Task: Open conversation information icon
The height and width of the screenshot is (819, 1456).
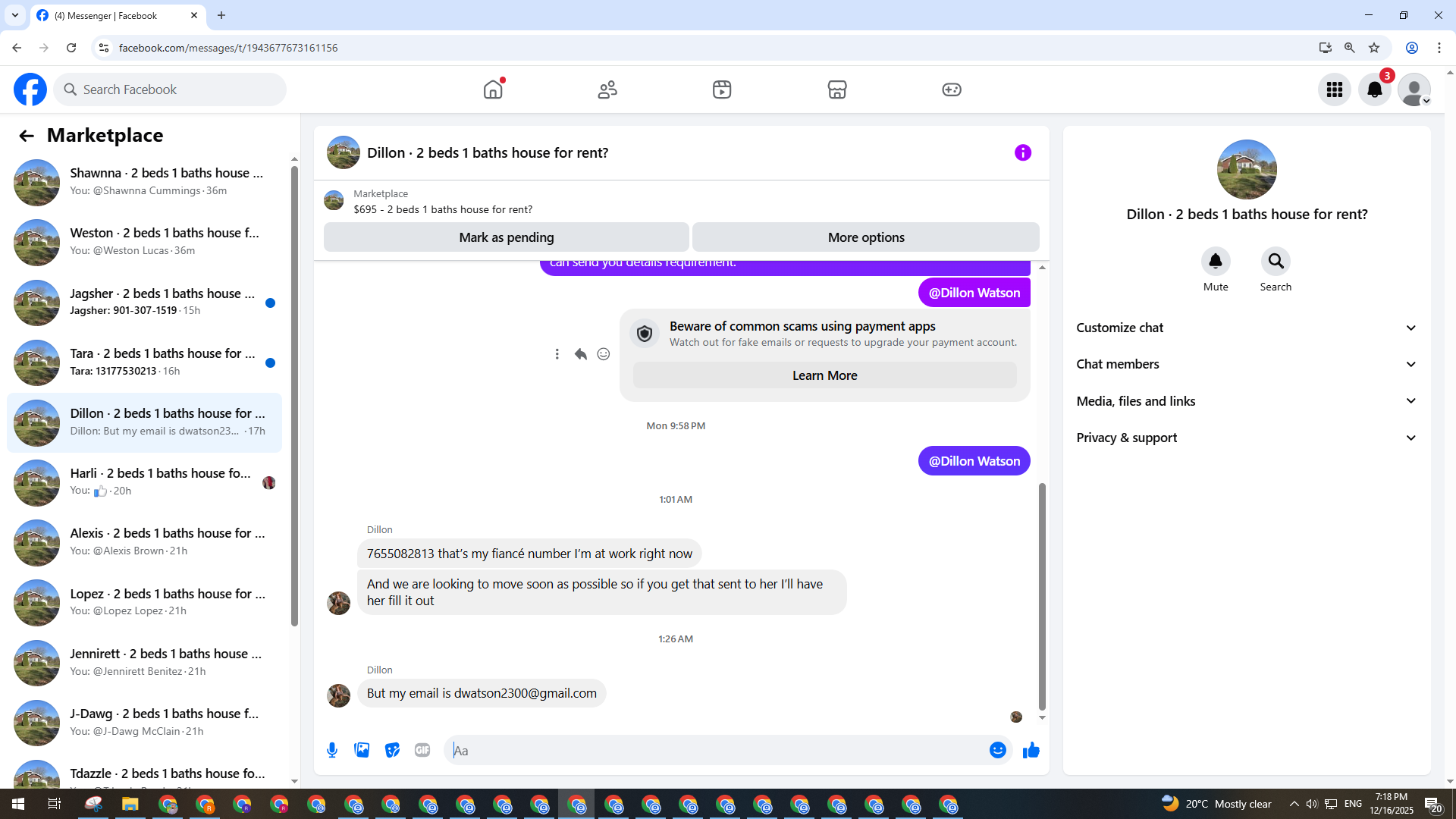Action: [1023, 152]
